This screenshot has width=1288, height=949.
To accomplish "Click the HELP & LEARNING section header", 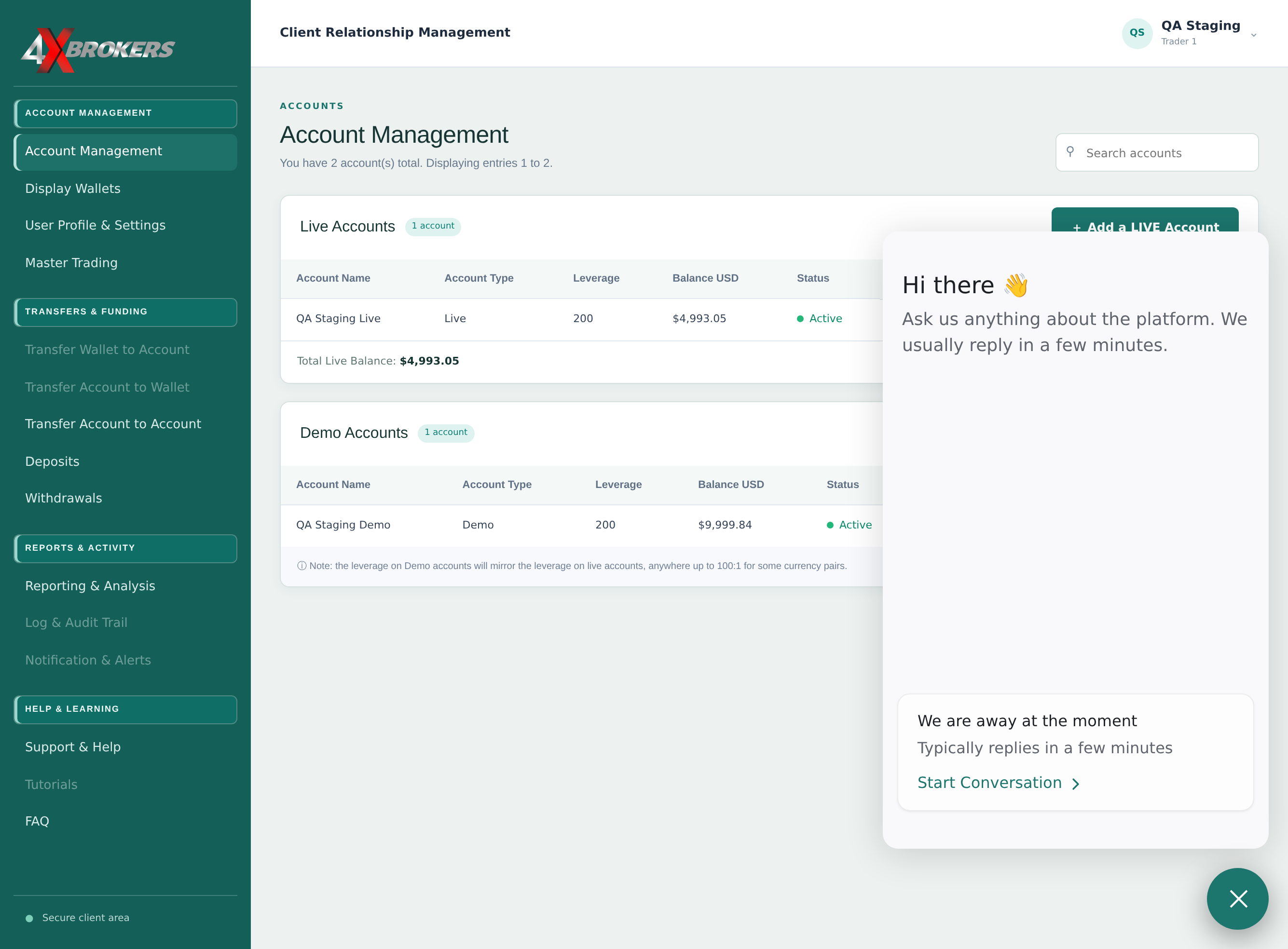I will tap(125, 709).
